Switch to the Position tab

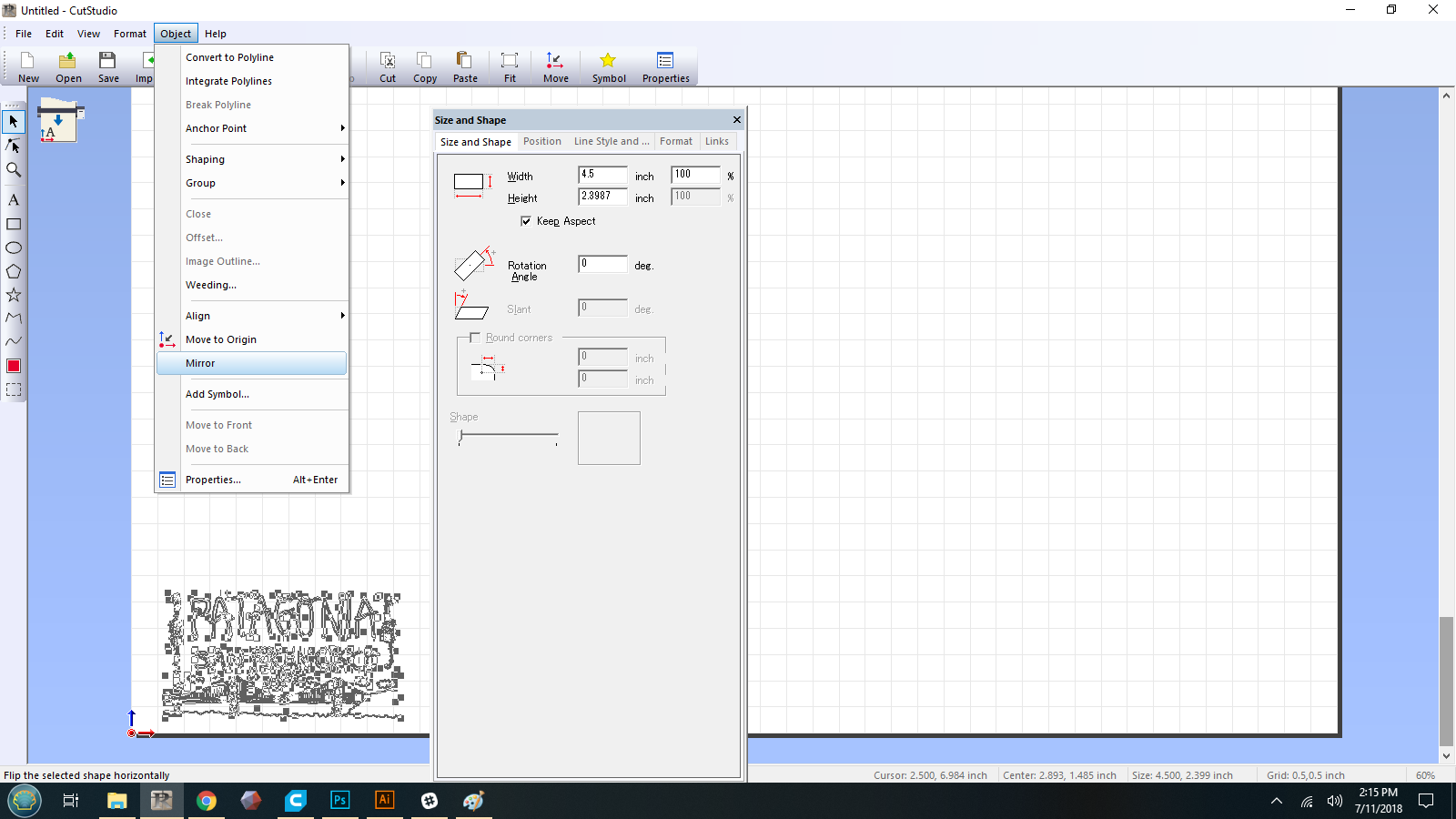tap(542, 141)
